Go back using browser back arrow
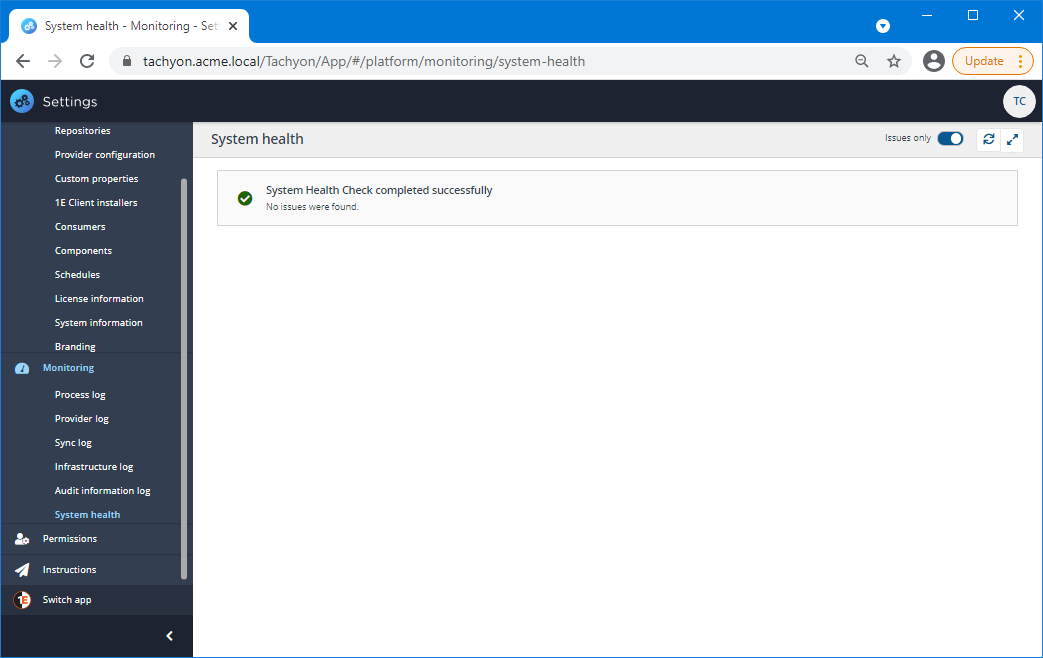 23,61
